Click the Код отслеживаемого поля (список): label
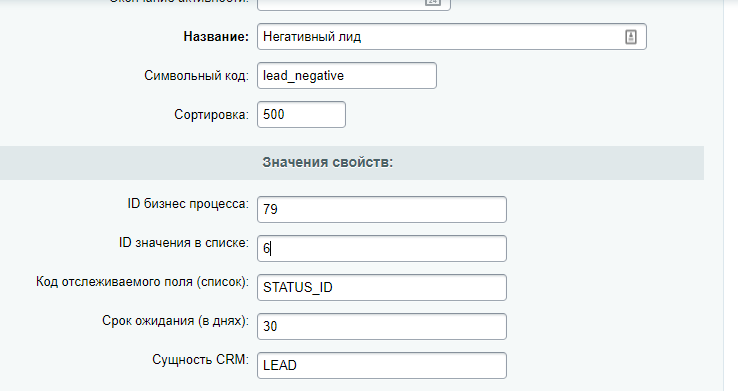The width and height of the screenshot is (738, 391). tap(142, 282)
